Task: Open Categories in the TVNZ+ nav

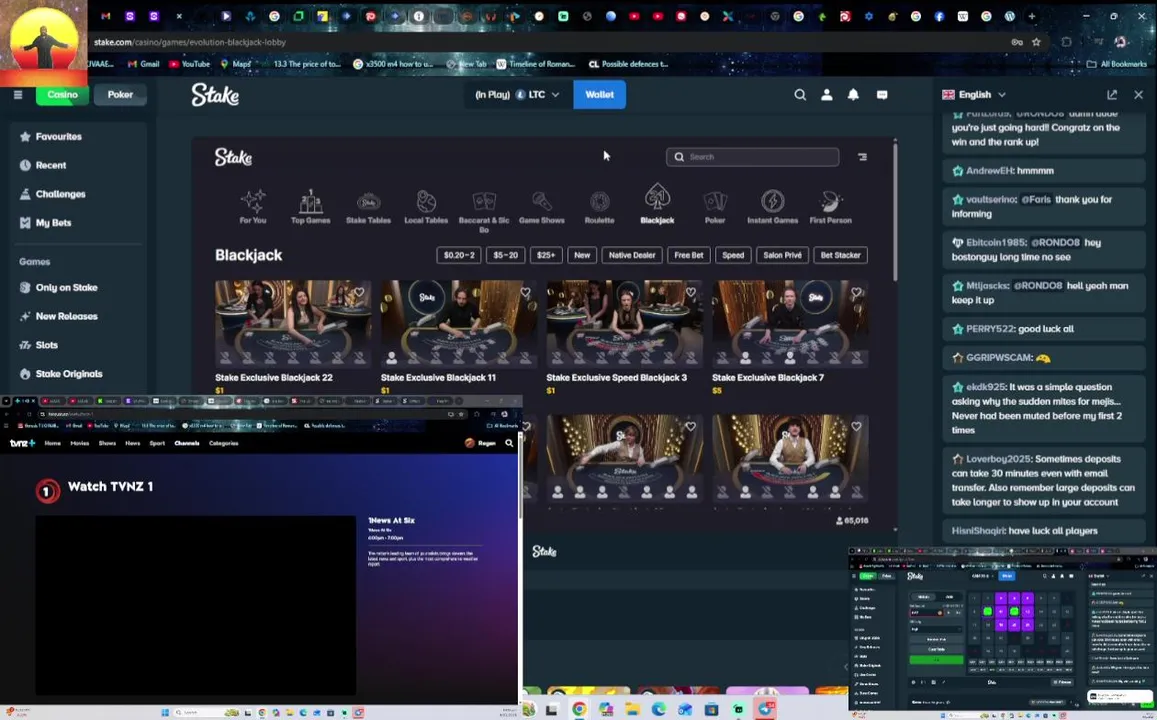Action: (224, 443)
